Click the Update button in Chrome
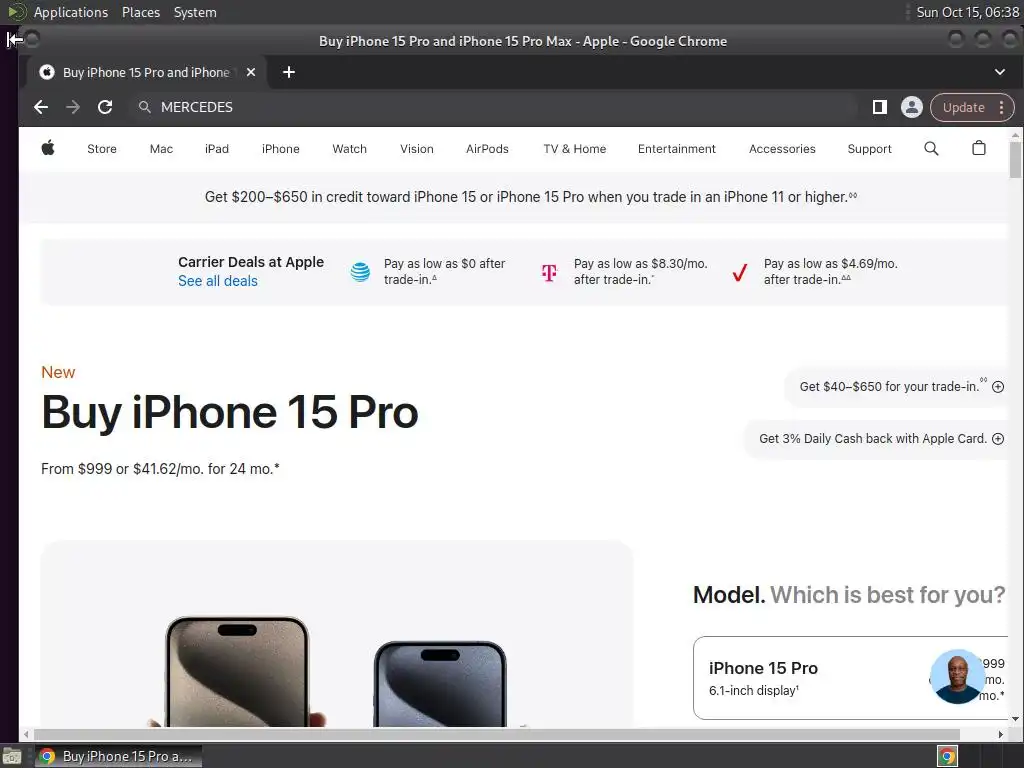1024x768 pixels. (x=963, y=107)
